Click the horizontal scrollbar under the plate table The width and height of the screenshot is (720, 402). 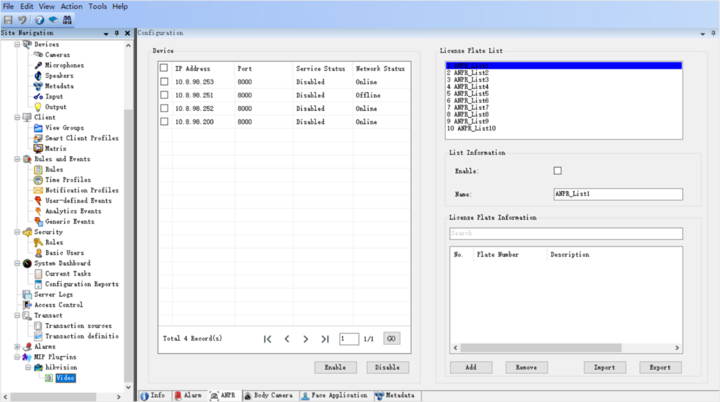click(565, 348)
